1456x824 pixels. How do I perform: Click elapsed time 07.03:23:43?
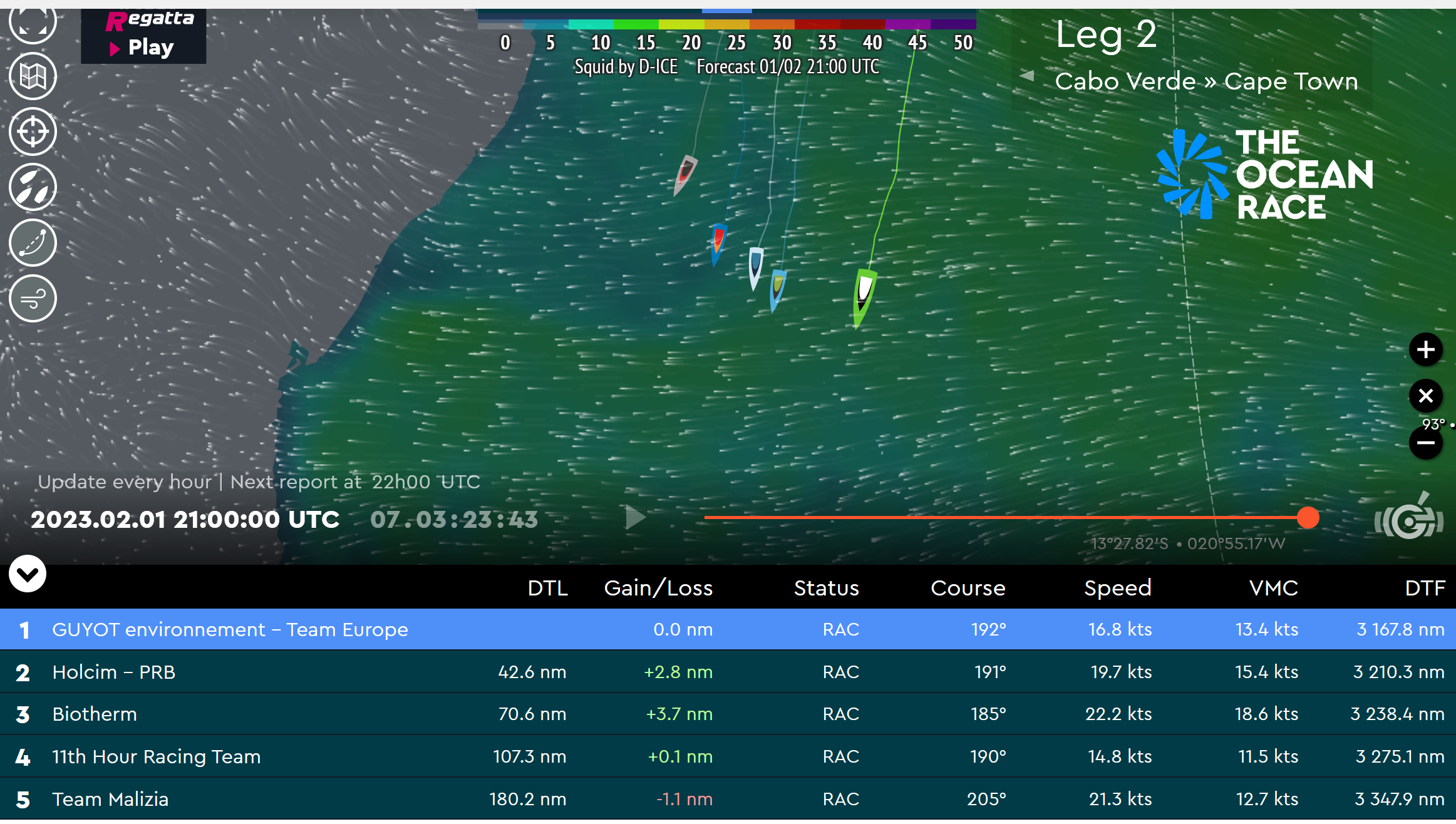[454, 519]
